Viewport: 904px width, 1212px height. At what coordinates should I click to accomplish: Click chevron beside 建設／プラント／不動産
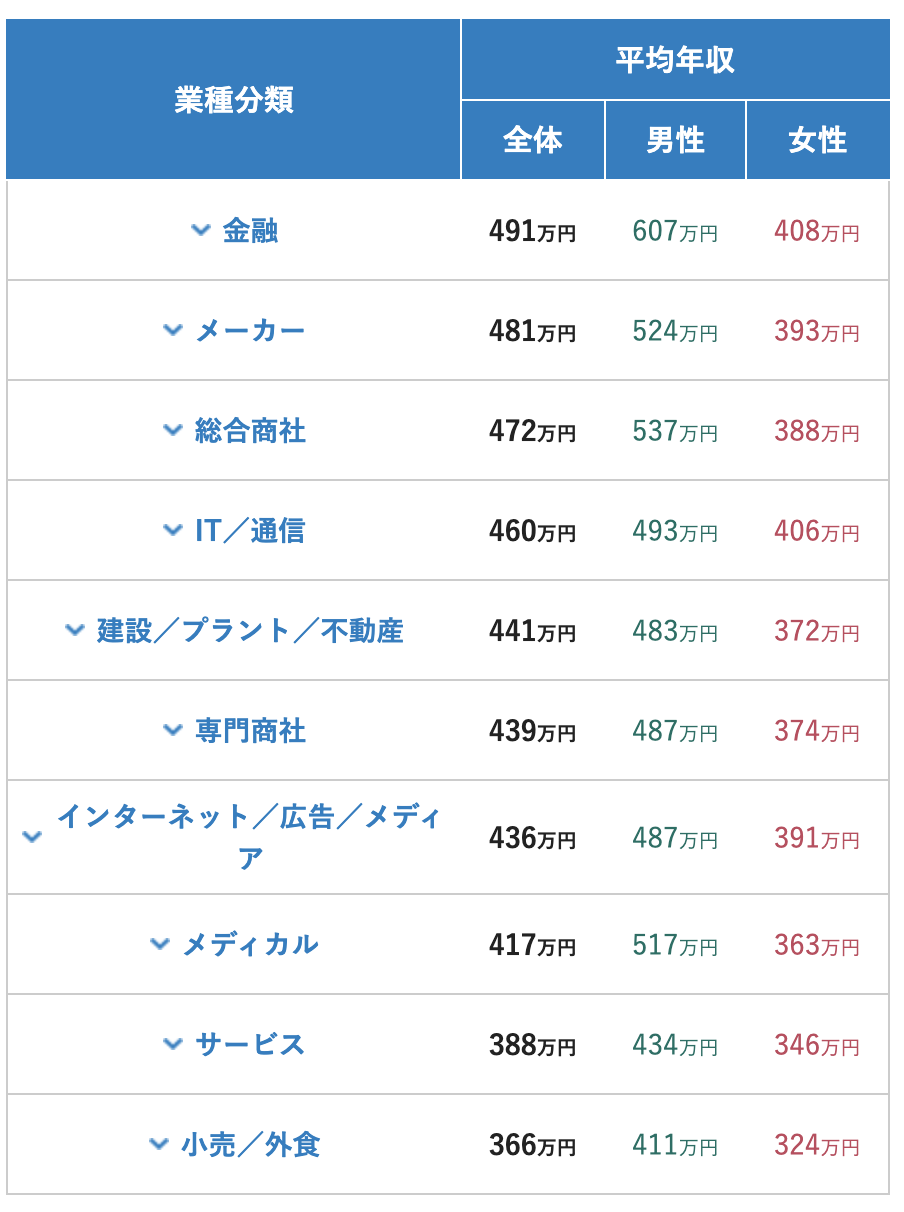click(x=75, y=629)
